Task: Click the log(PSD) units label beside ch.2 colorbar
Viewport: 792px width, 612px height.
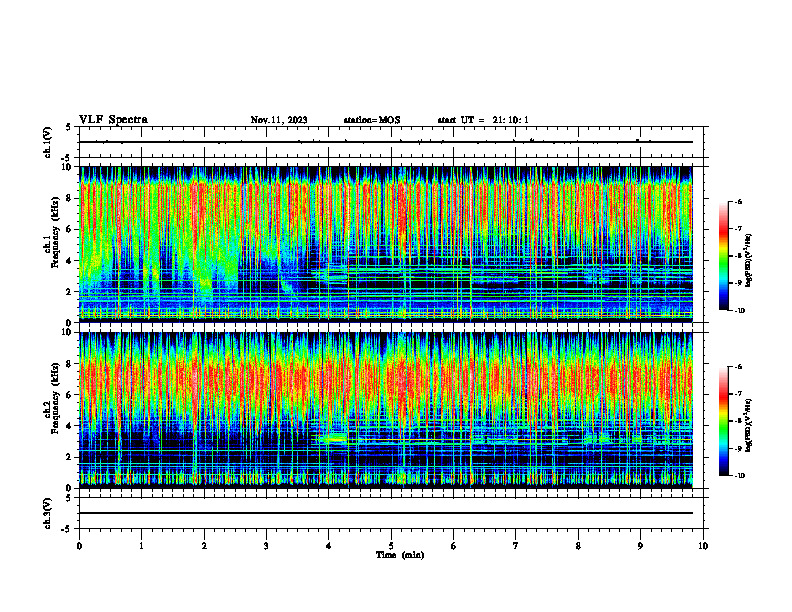Action: tap(750, 426)
